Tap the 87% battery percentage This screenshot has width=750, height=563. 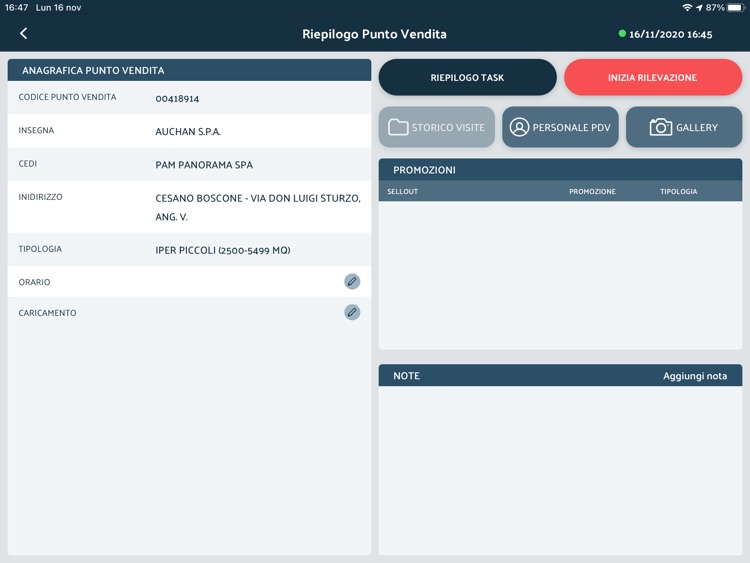(715, 8)
